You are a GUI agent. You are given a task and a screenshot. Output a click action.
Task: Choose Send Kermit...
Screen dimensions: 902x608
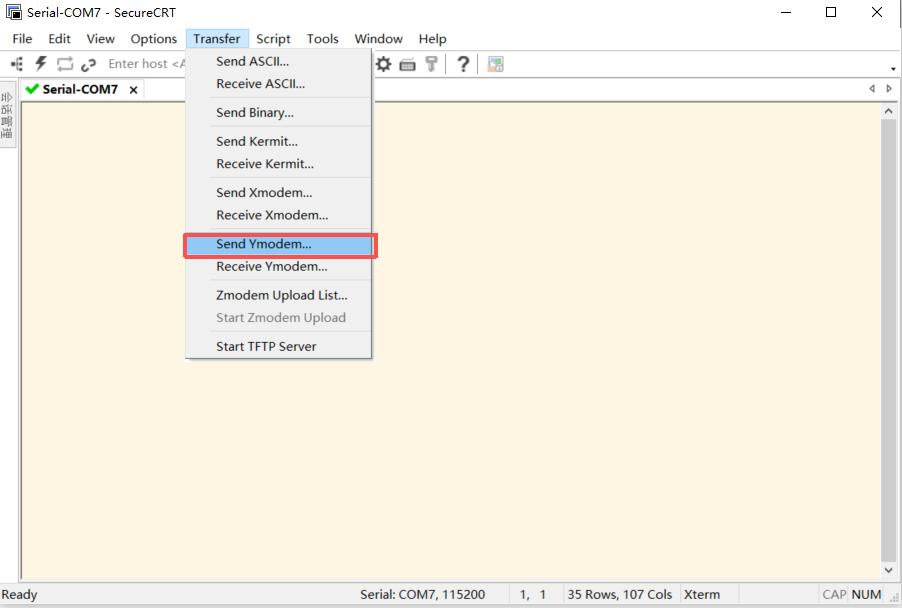click(x=279, y=142)
